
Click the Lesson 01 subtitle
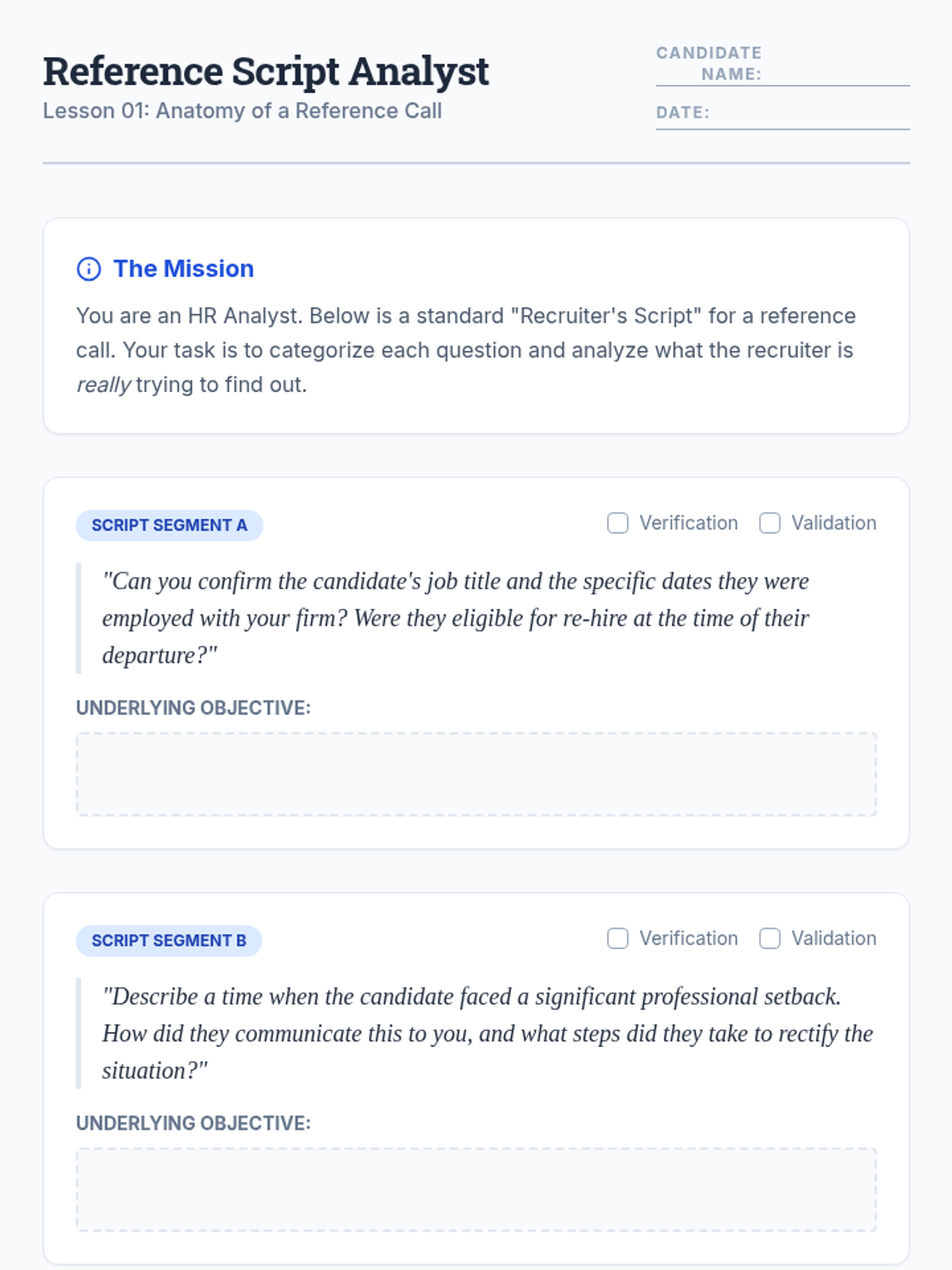[x=242, y=111]
